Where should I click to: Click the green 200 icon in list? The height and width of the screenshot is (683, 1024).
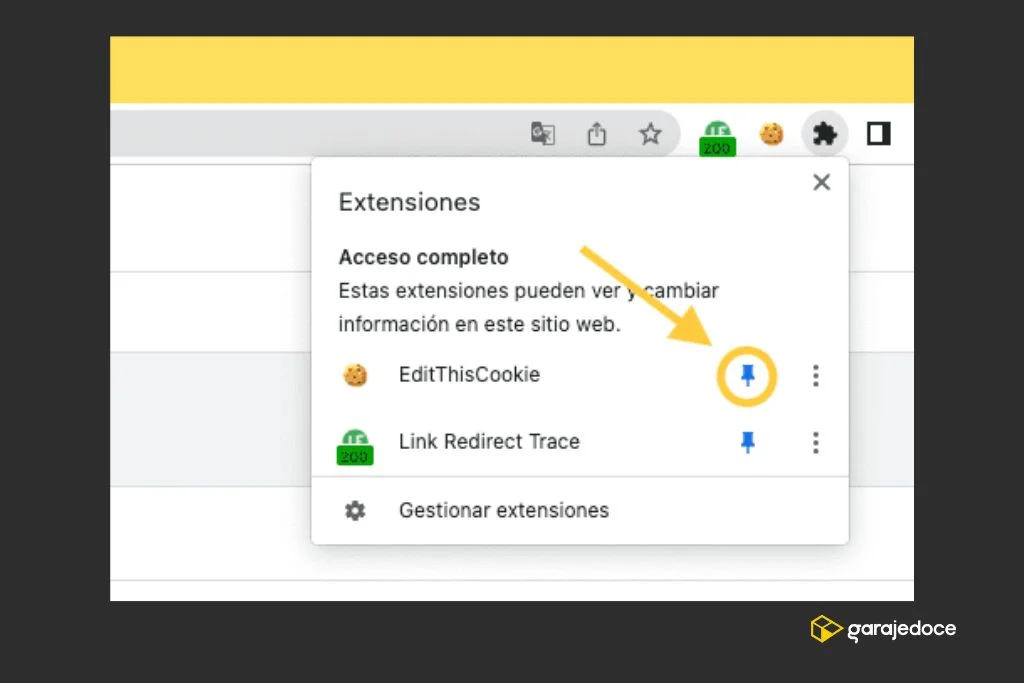pos(355,447)
